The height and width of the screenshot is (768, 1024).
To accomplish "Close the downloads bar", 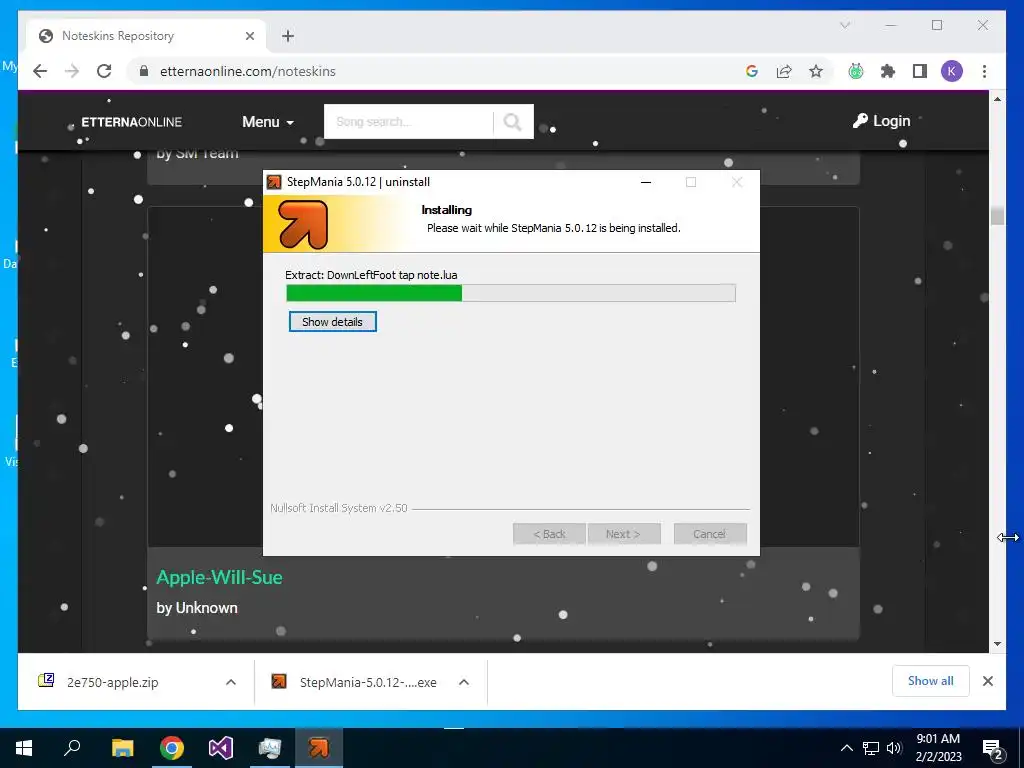I will (988, 681).
